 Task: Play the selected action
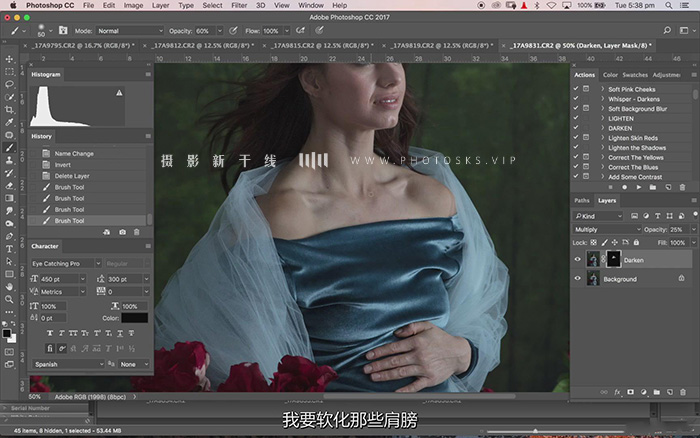click(x=639, y=187)
